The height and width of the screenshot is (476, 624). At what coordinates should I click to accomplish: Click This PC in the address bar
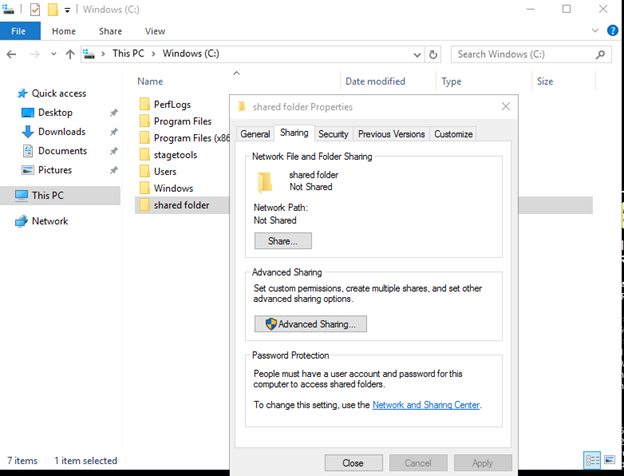pos(128,53)
